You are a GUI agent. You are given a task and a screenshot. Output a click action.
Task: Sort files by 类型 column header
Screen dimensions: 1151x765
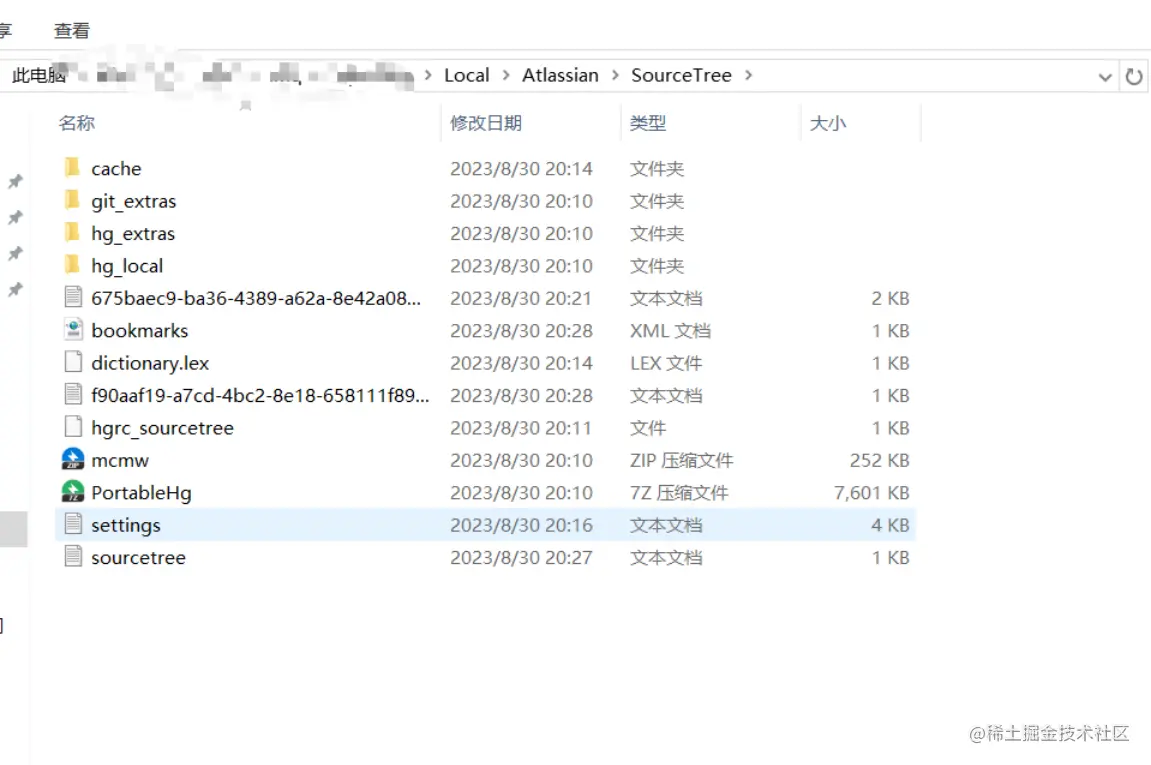click(x=647, y=123)
